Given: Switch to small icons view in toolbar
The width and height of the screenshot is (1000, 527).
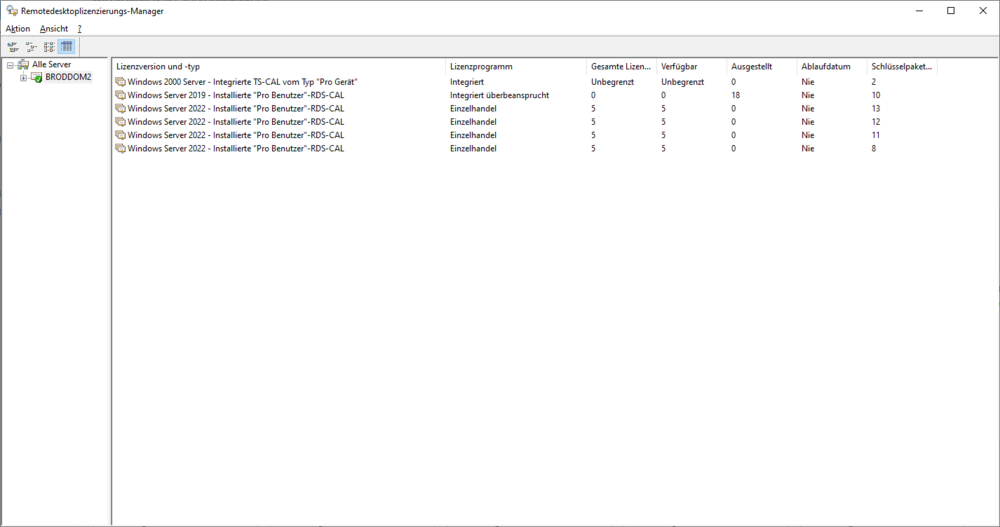Looking at the screenshot, I should coord(31,47).
